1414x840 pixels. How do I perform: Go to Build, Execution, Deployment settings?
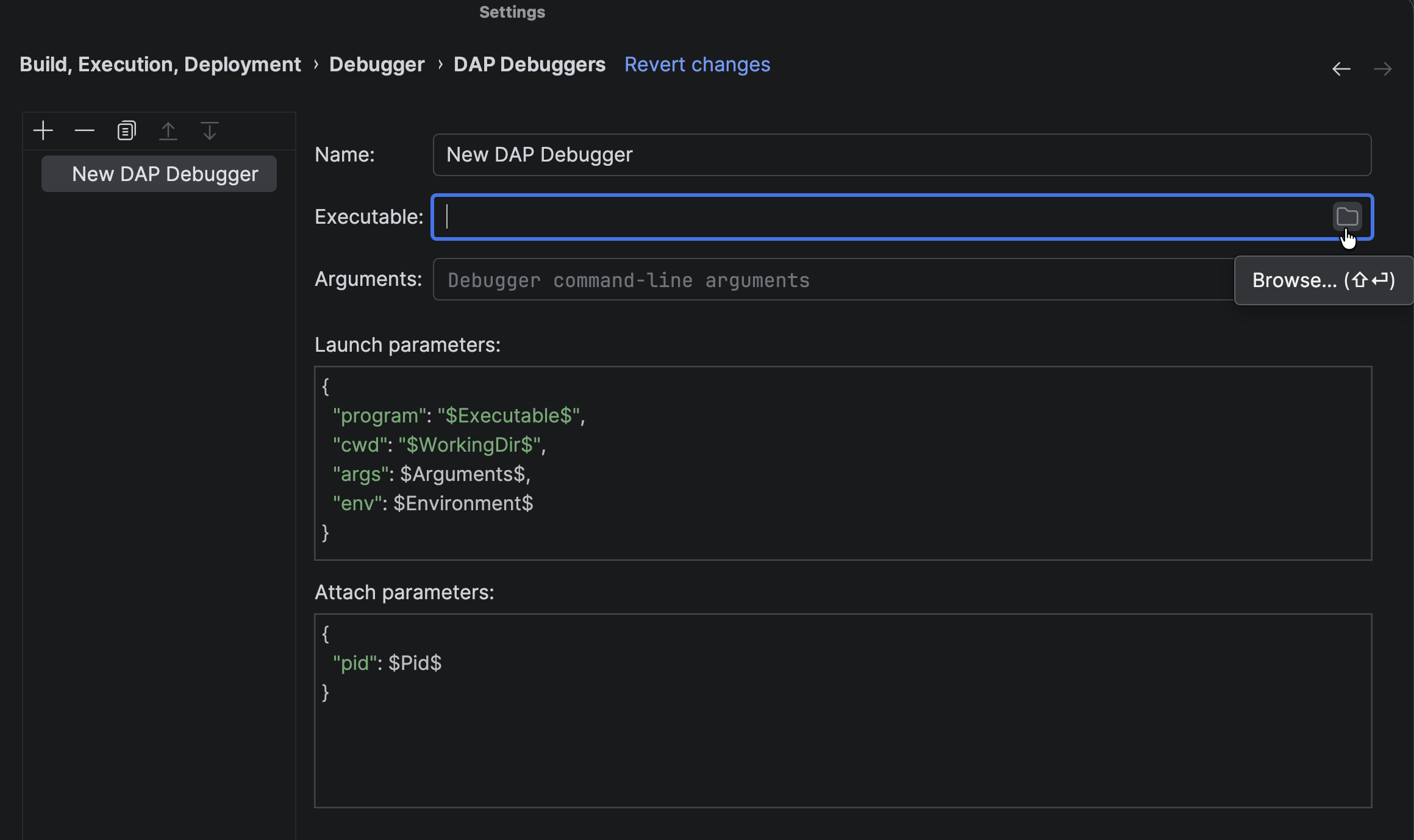[x=160, y=64]
